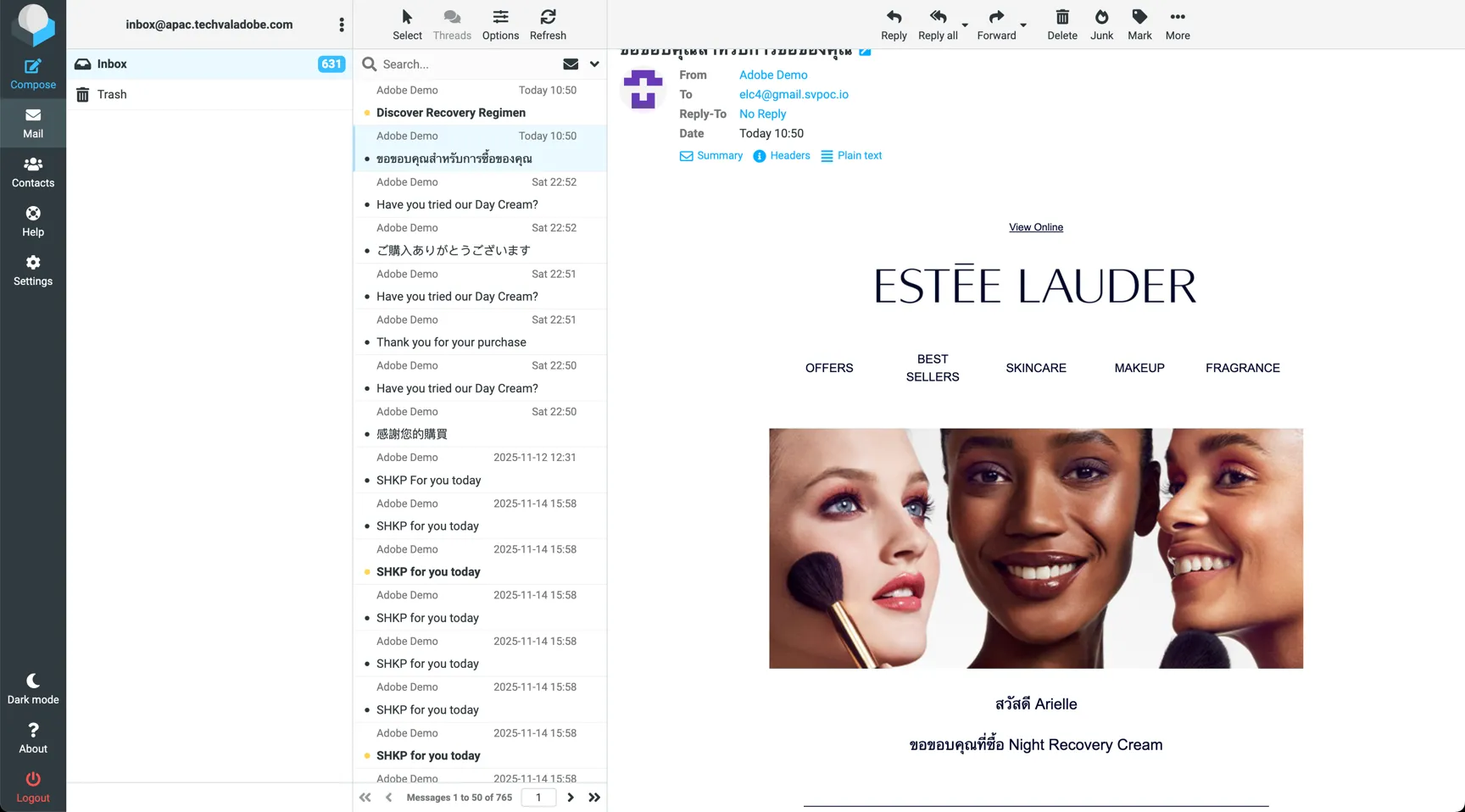Viewport: 1465px width, 812px height.
Task: Go to the next page of messages
Action: 571,797
